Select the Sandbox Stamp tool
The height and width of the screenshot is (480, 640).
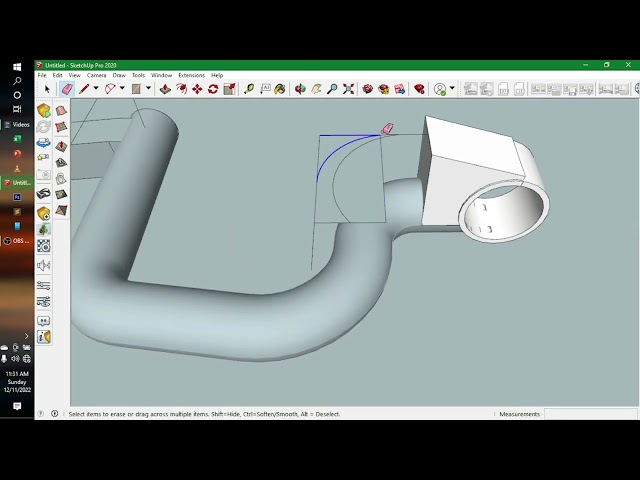point(61,162)
